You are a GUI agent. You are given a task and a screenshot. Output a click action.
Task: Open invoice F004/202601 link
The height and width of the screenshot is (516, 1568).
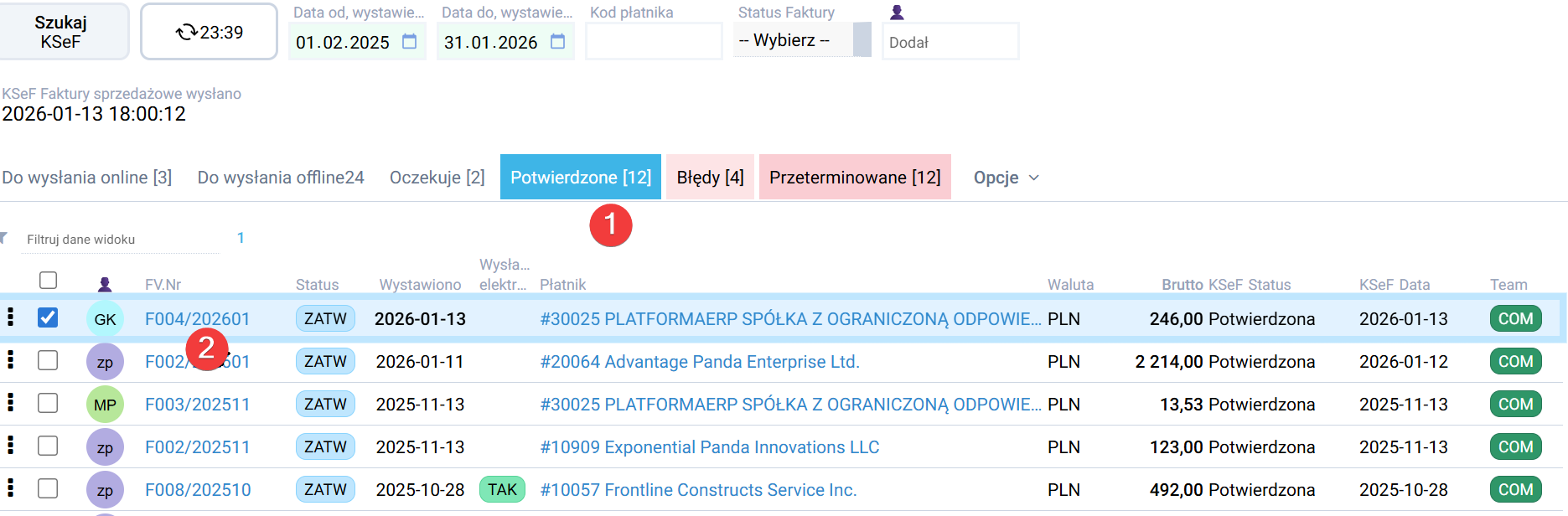tap(198, 318)
